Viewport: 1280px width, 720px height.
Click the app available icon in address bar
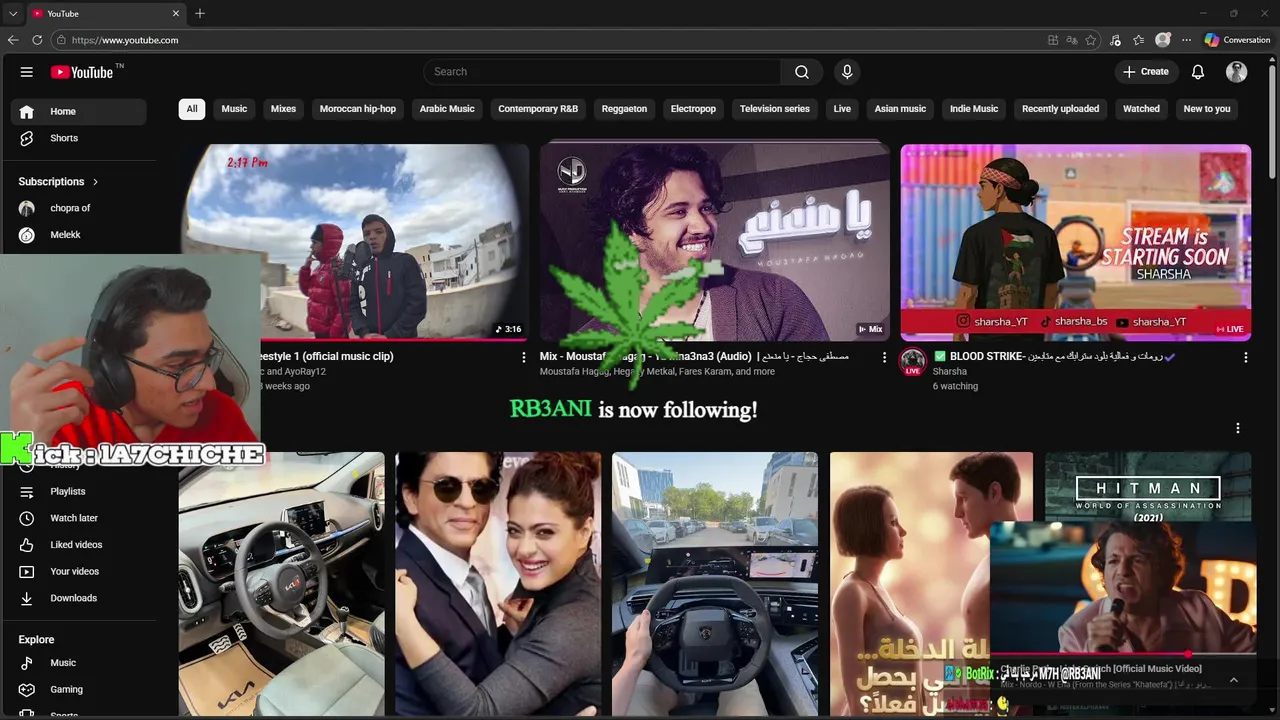click(1053, 40)
